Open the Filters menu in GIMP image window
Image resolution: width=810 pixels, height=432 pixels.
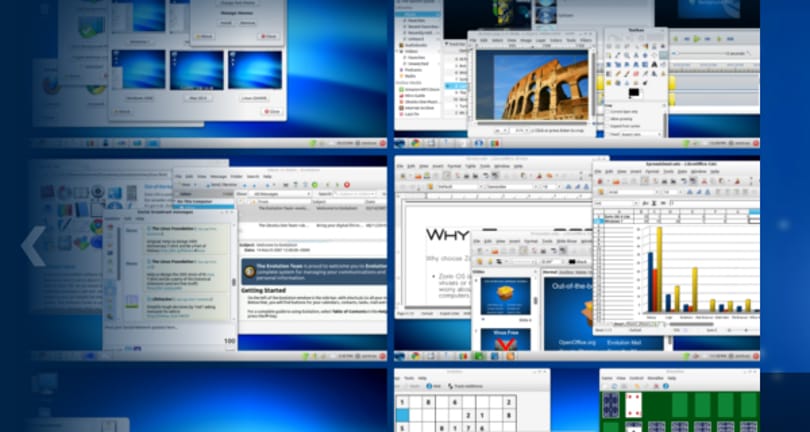(585, 40)
